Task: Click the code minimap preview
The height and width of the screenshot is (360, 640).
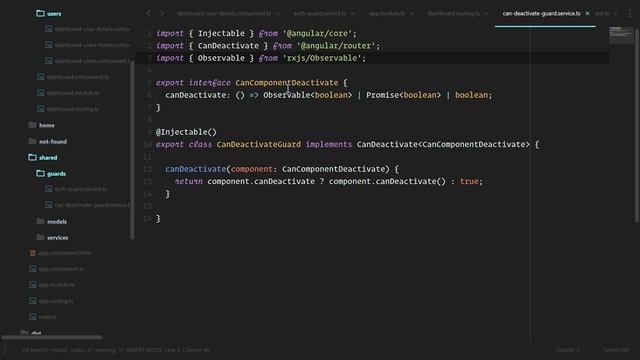Action: [621, 35]
